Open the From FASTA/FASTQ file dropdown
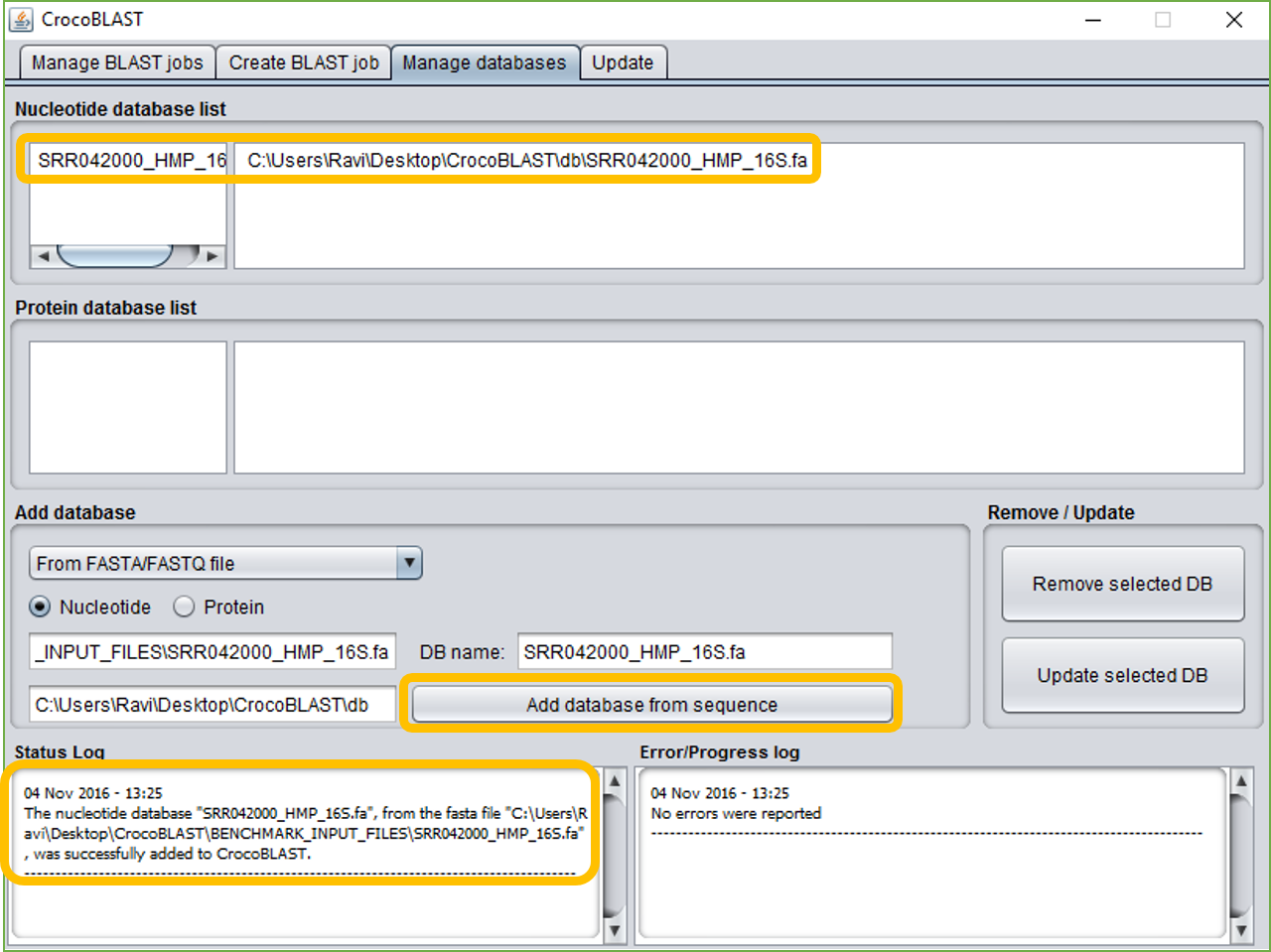This screenshot has height=952, width=1271. (225, 563)
